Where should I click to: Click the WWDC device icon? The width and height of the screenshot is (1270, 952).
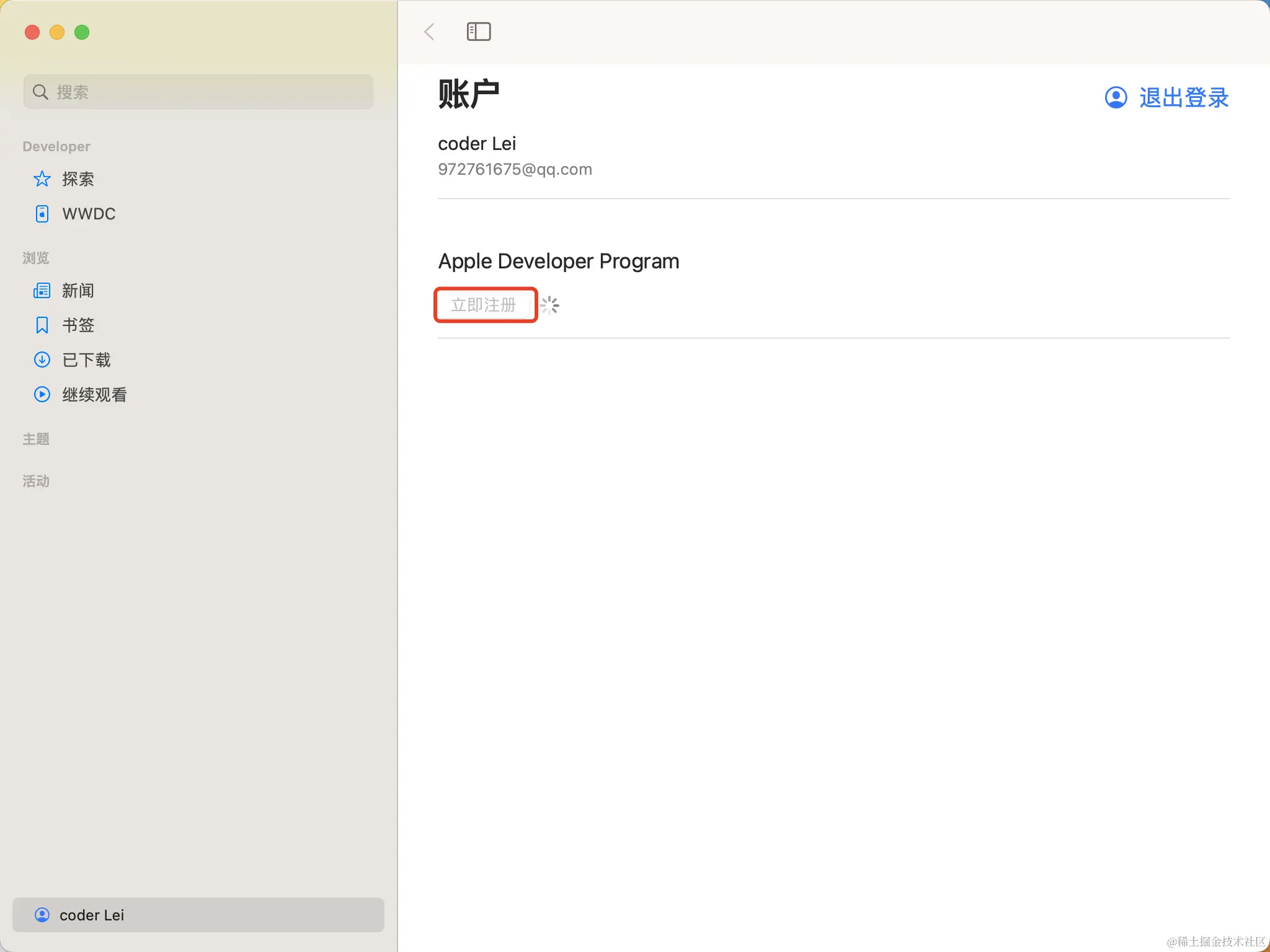(42, 214)
